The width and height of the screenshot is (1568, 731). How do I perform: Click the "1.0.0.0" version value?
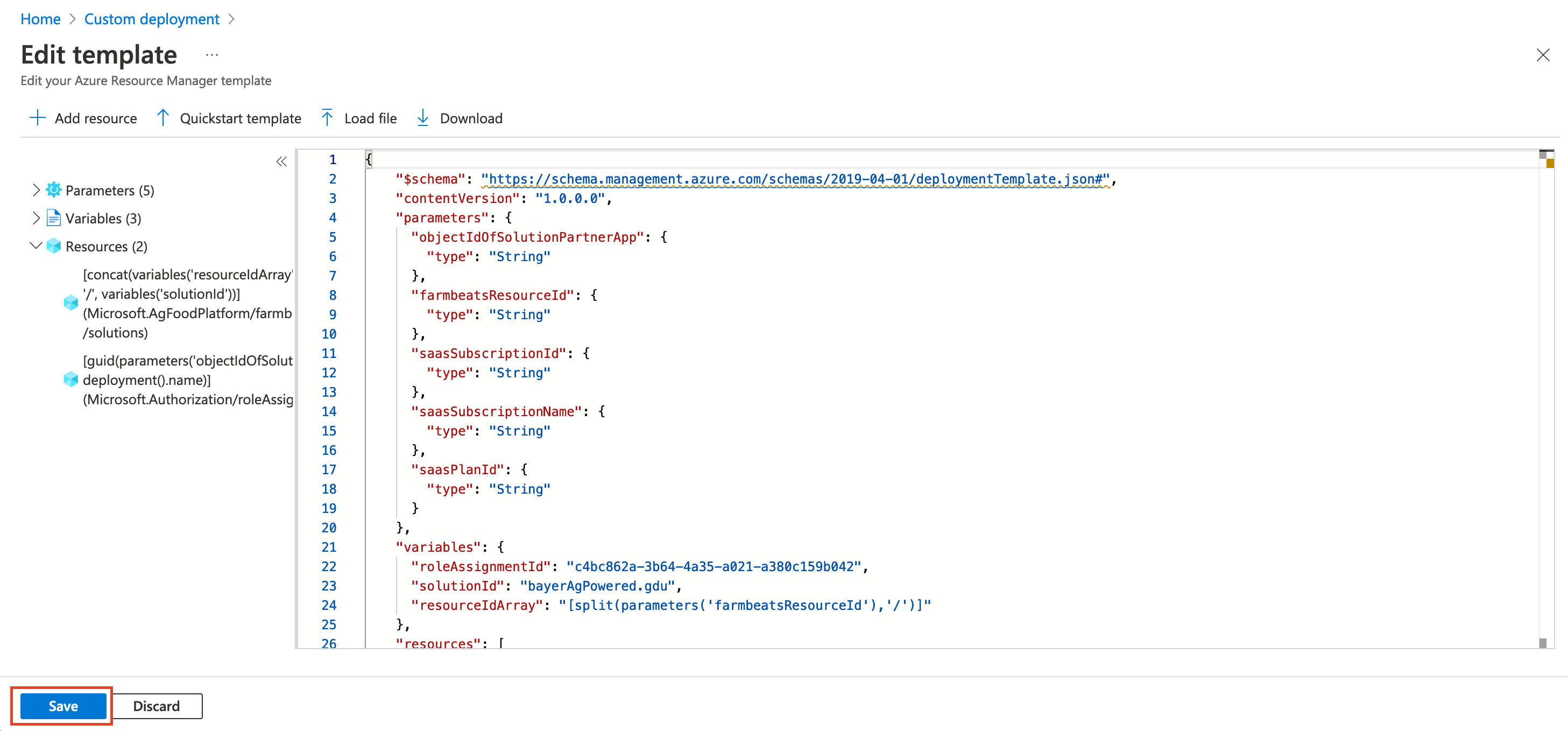coord(570,199)
